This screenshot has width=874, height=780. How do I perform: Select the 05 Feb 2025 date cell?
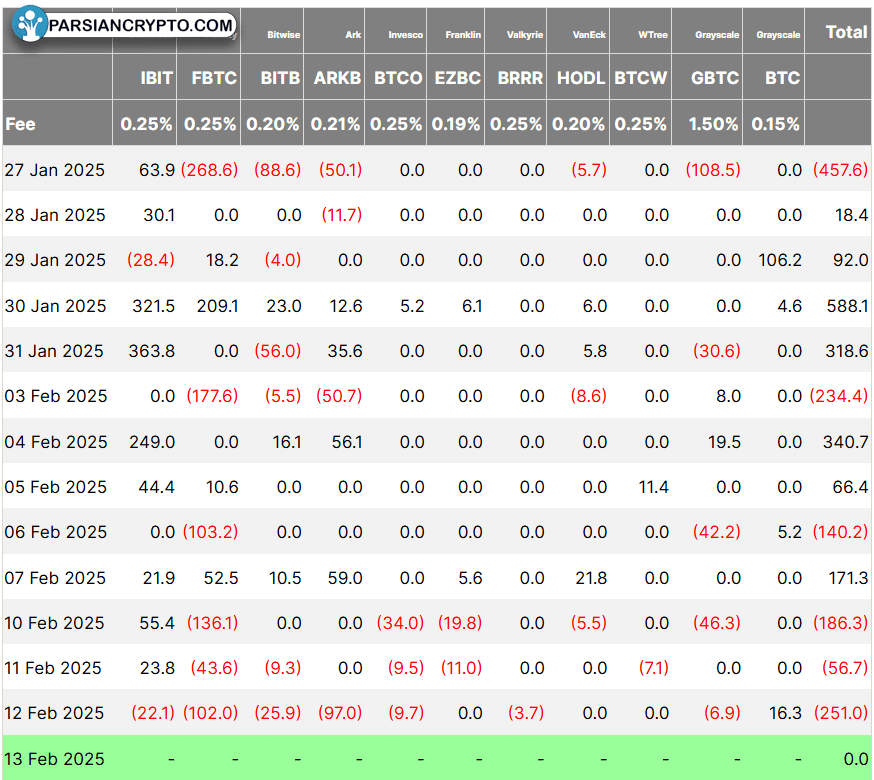click(x=56, y=487)
